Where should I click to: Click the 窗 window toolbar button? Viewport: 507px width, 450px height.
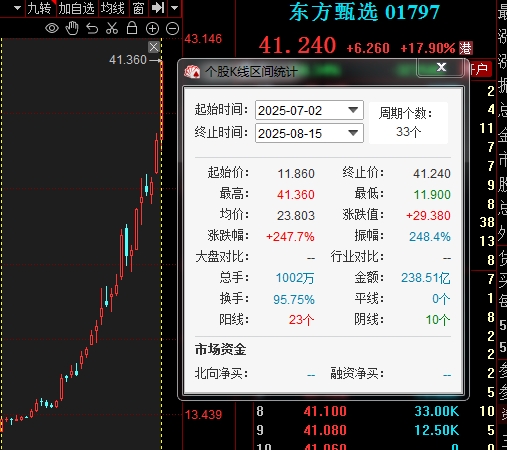(x=138, y=8)
